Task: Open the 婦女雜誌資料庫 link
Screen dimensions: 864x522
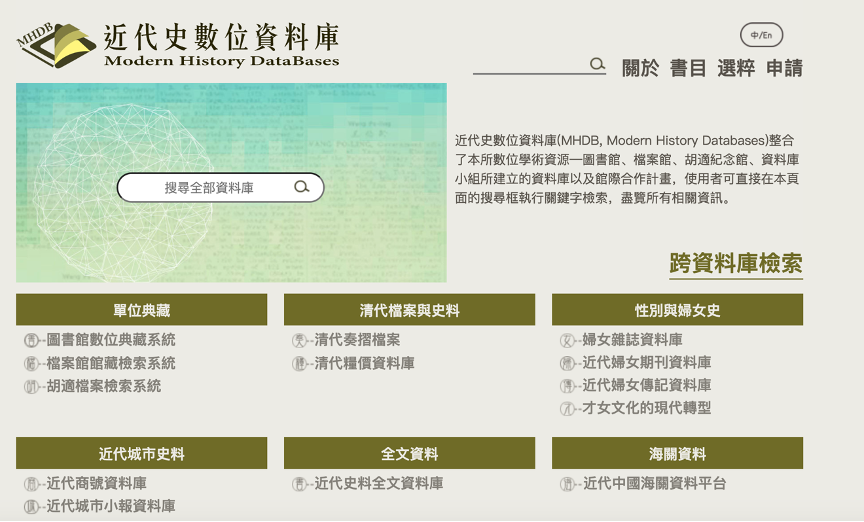Action: point(632,340)
